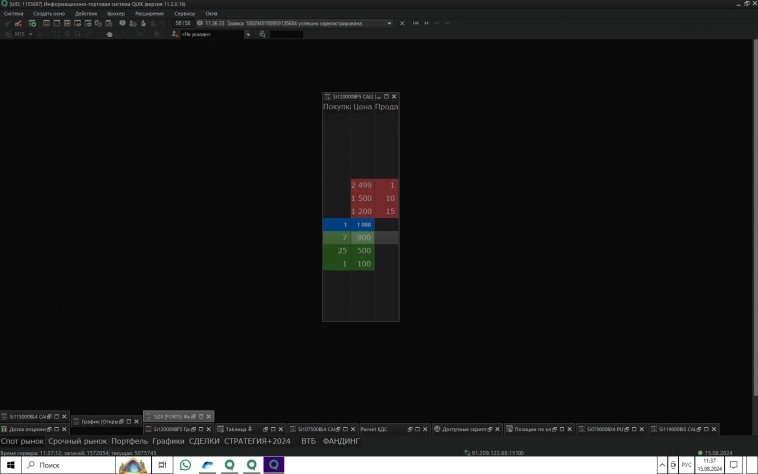Open the ФАНДИНГ tab
Image resolution: width=758 pixels, height=474 pixels.
pyautogui.click(x=343, y=441)
